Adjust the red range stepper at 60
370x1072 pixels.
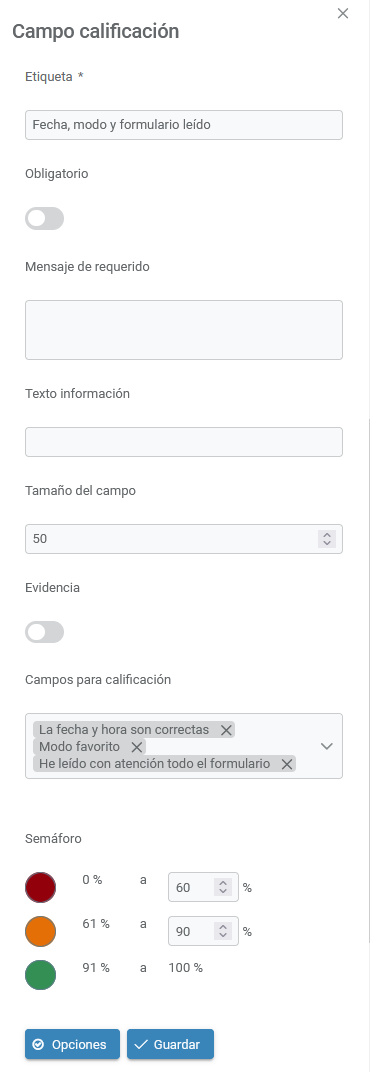coord(223,887)
